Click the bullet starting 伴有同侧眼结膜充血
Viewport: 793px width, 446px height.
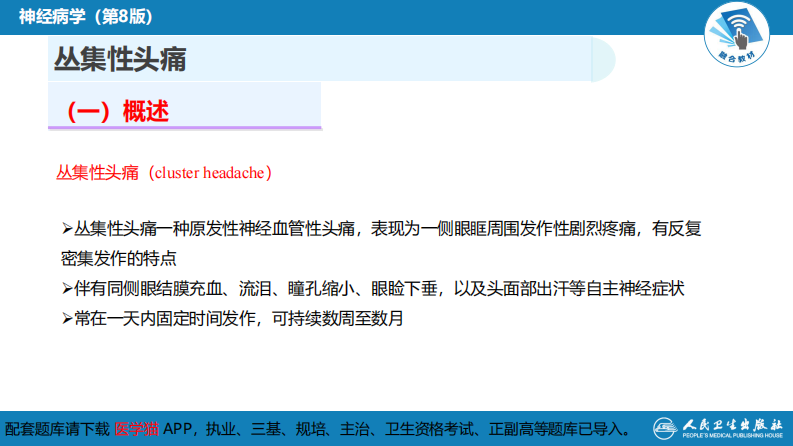click(x=373, y=288)
